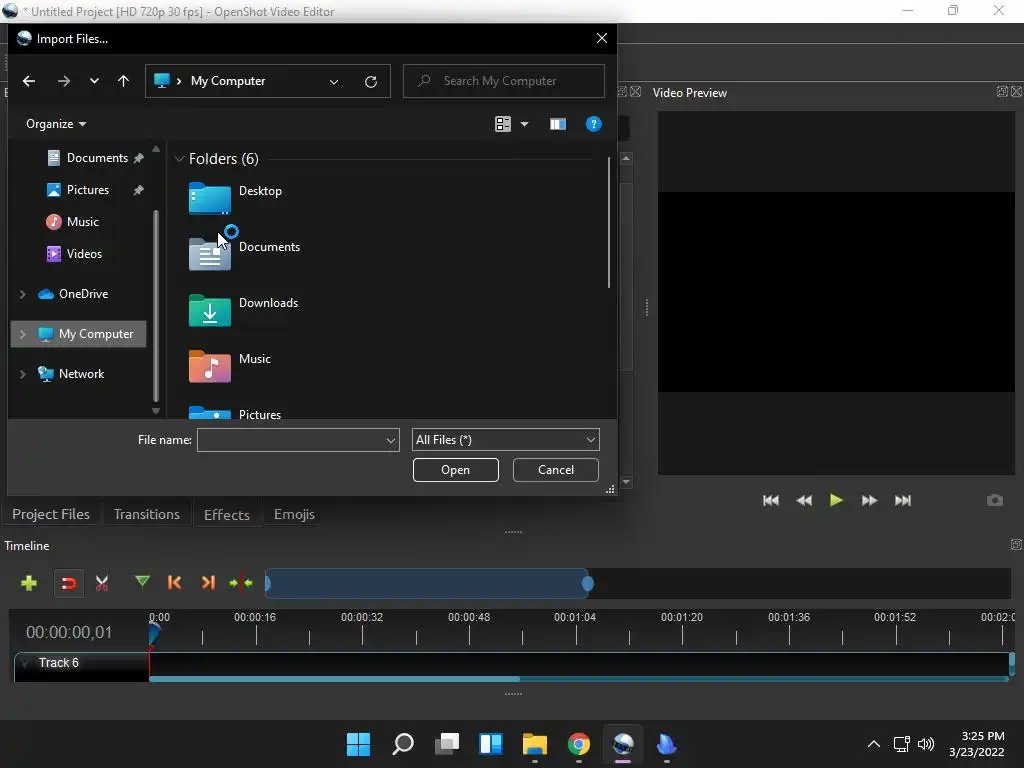Jump to next marker icon
This screenshot has width=1024, height=768.
[x=208, y=583]
